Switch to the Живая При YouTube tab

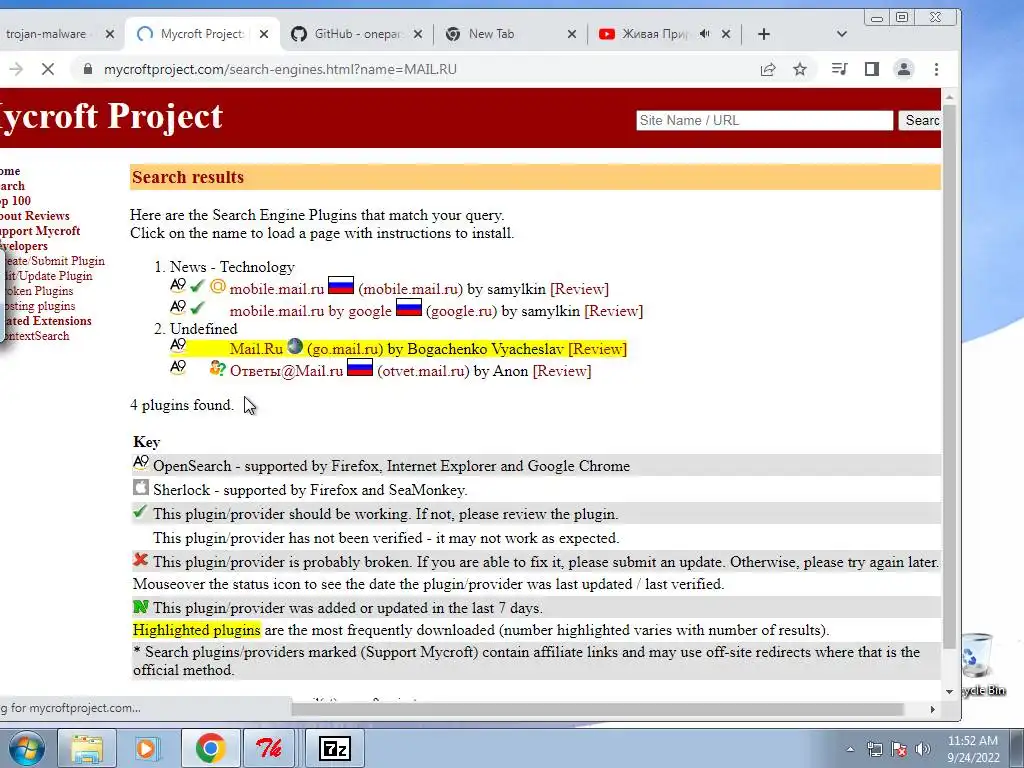[653, 34]
